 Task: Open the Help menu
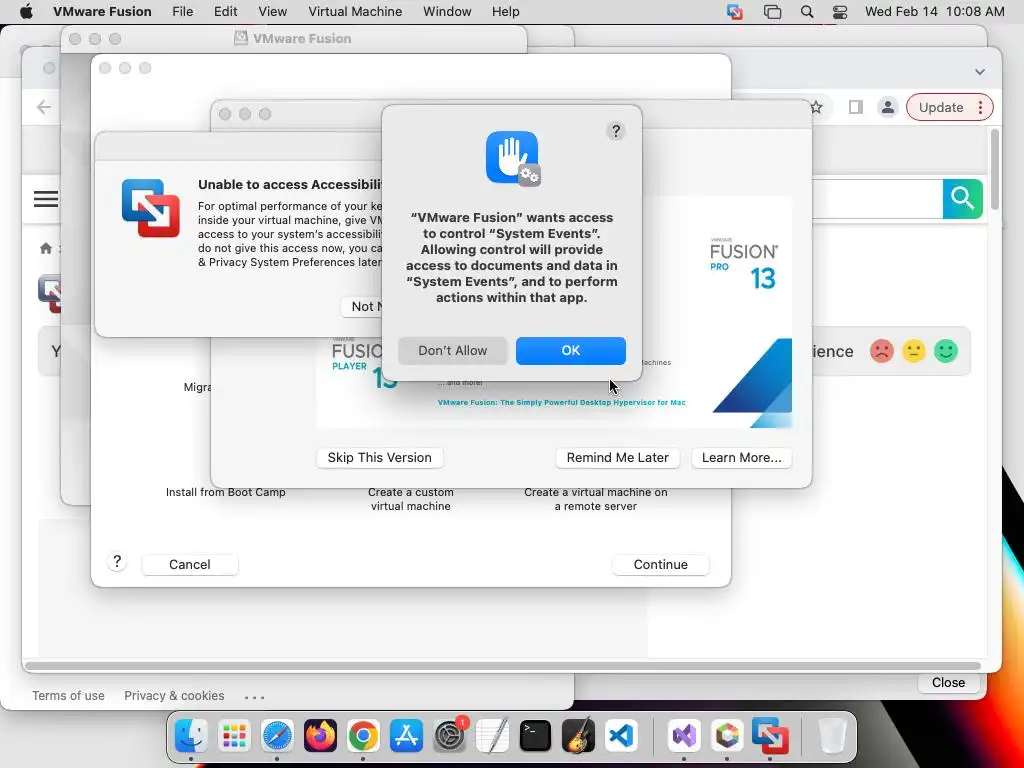tap(505, 12)
